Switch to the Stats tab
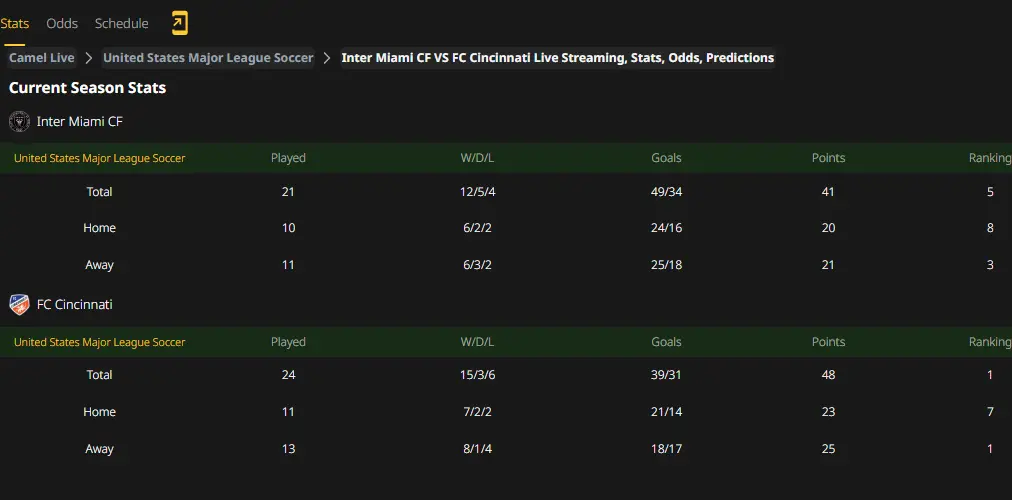The width and height of the screenshot is (1012, 500). tap(14, 24)
